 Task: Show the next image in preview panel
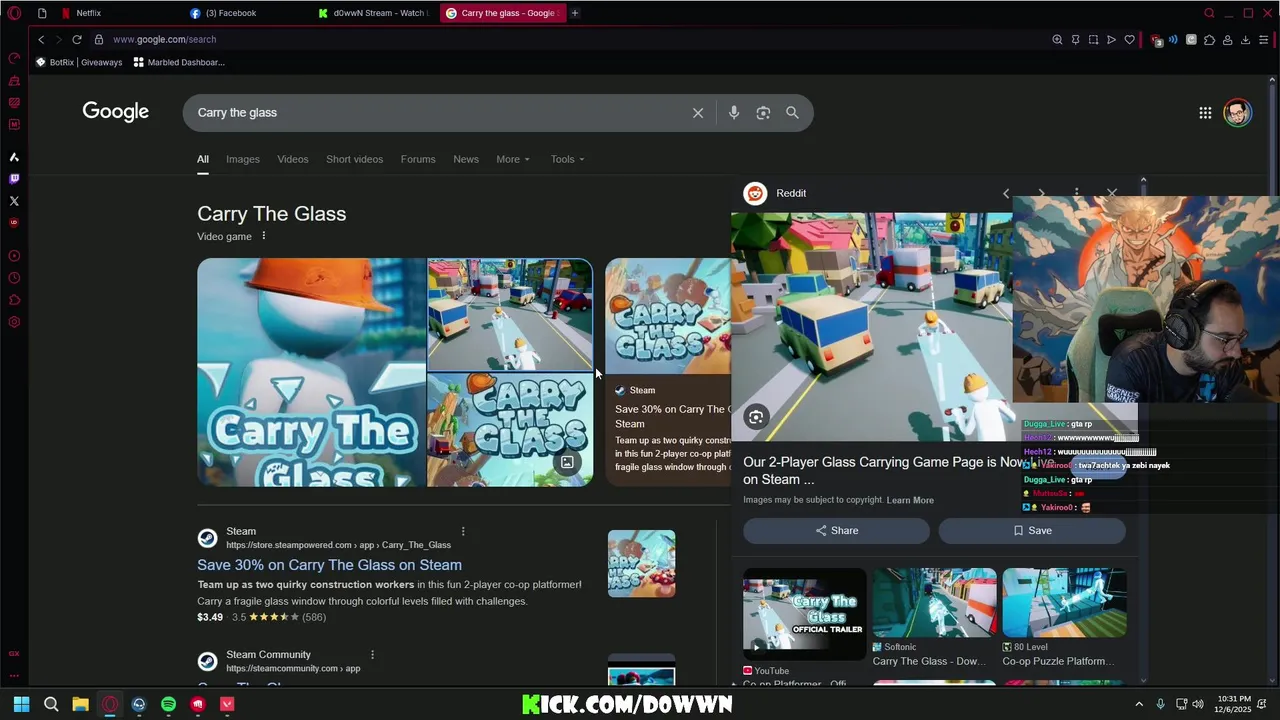[x=1041, y=193]
